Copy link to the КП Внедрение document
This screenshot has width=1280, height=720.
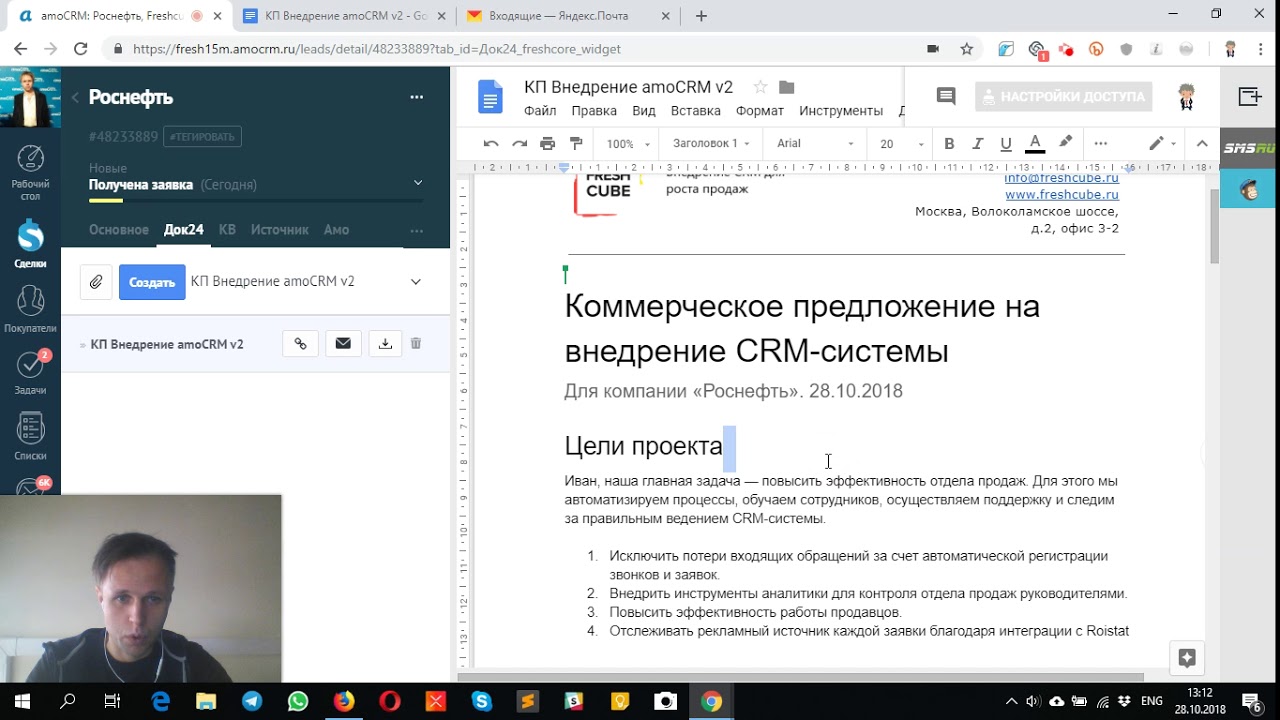pyautogui.click(x=300, y=344)
